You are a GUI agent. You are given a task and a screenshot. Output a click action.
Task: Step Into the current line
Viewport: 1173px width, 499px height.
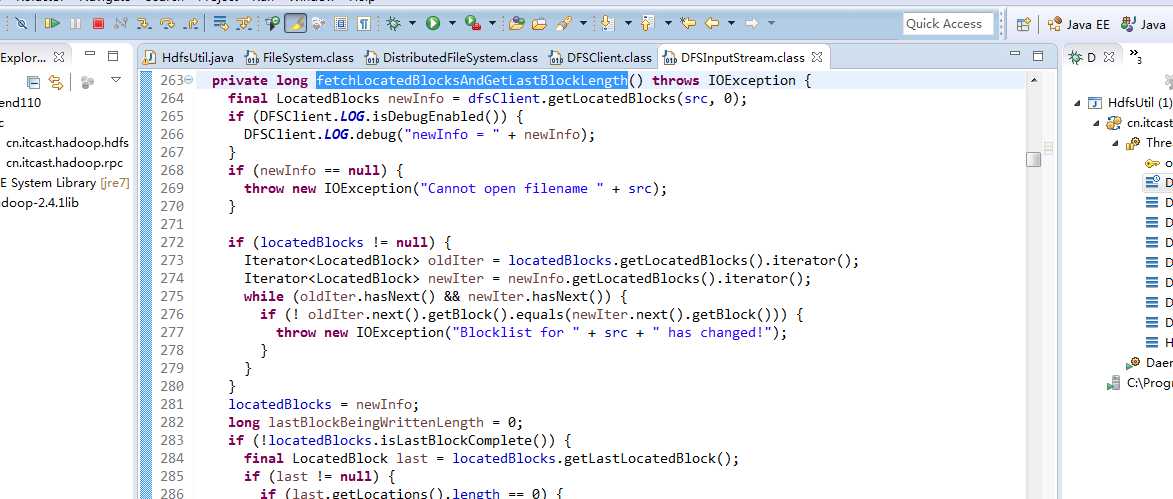pyautogui.click(x=144, y=23)
